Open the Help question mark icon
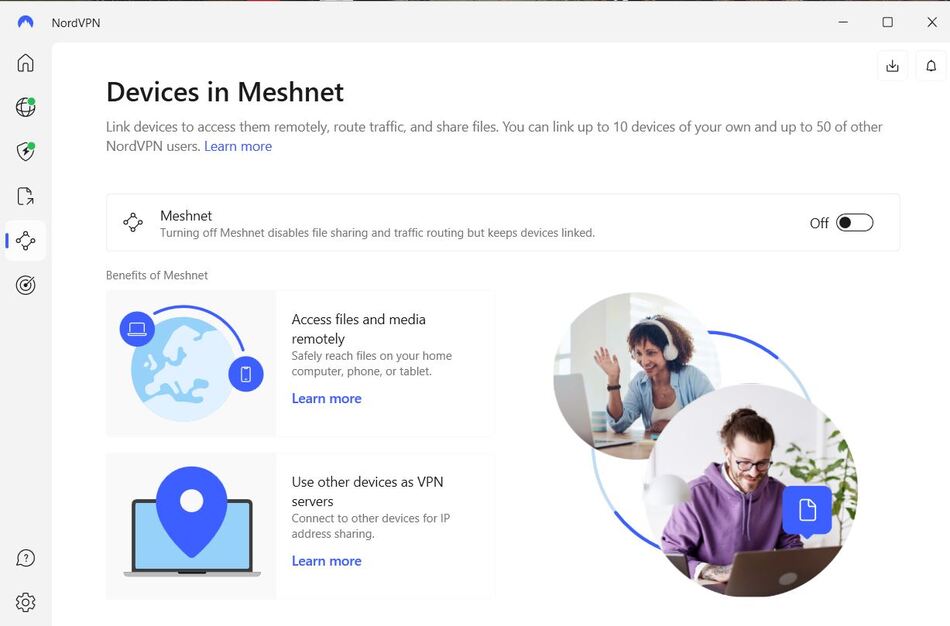 (x=25, y=558)
